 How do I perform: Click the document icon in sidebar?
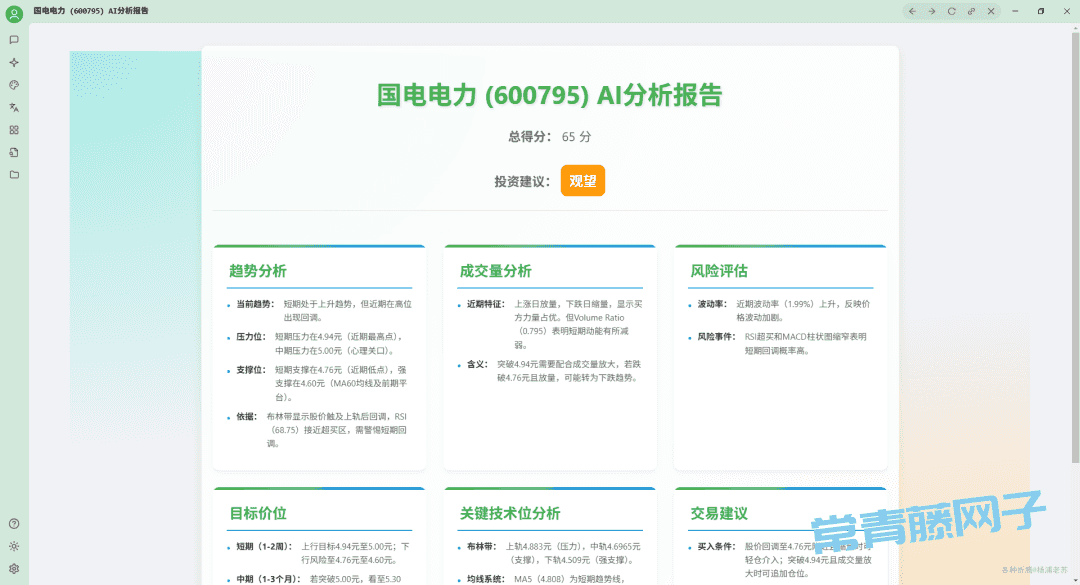coord(14,152)
